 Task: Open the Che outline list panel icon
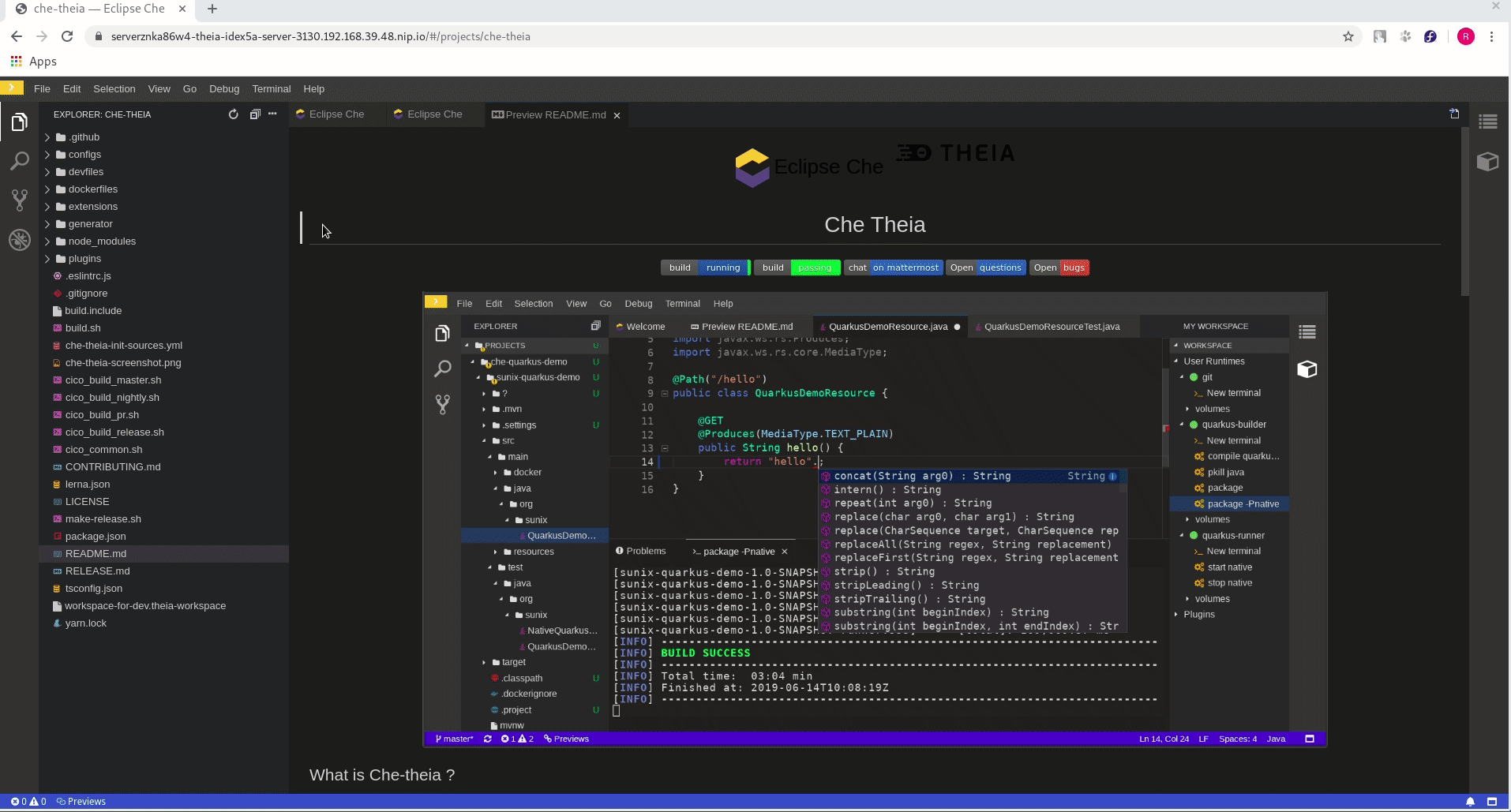coord(1488,122)
